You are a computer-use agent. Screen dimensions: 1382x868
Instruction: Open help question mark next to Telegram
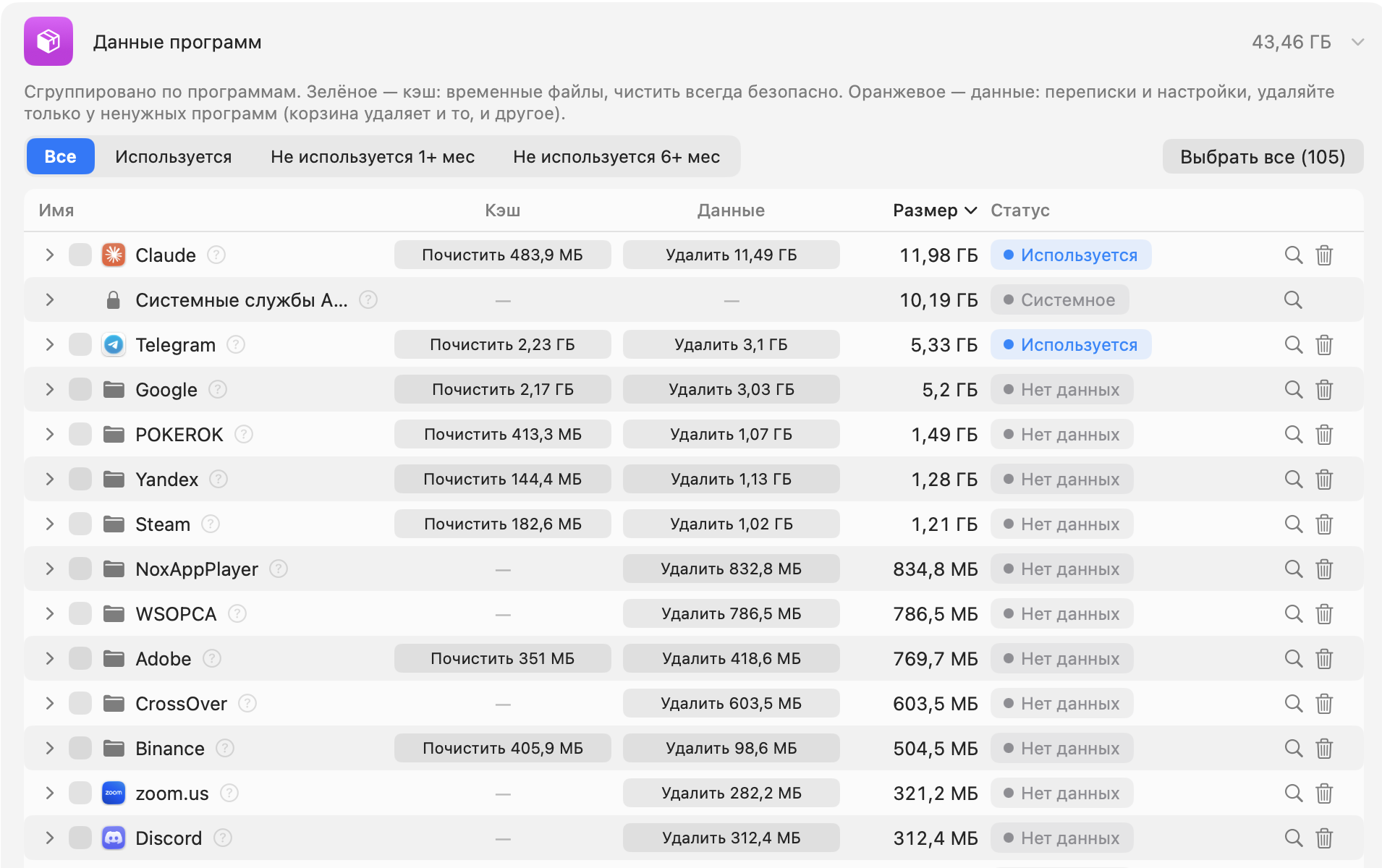(236, 344)
